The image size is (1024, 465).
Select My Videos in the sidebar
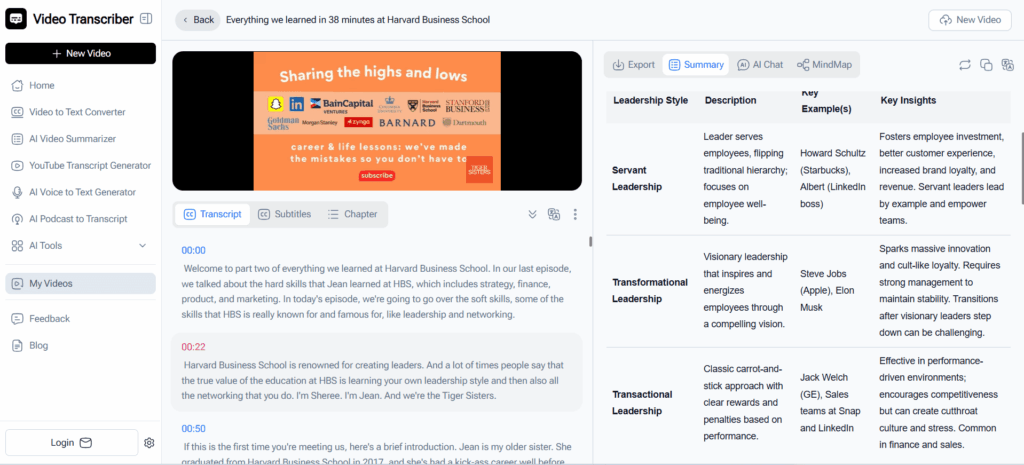pyautogui.click(x=80, y=283)
